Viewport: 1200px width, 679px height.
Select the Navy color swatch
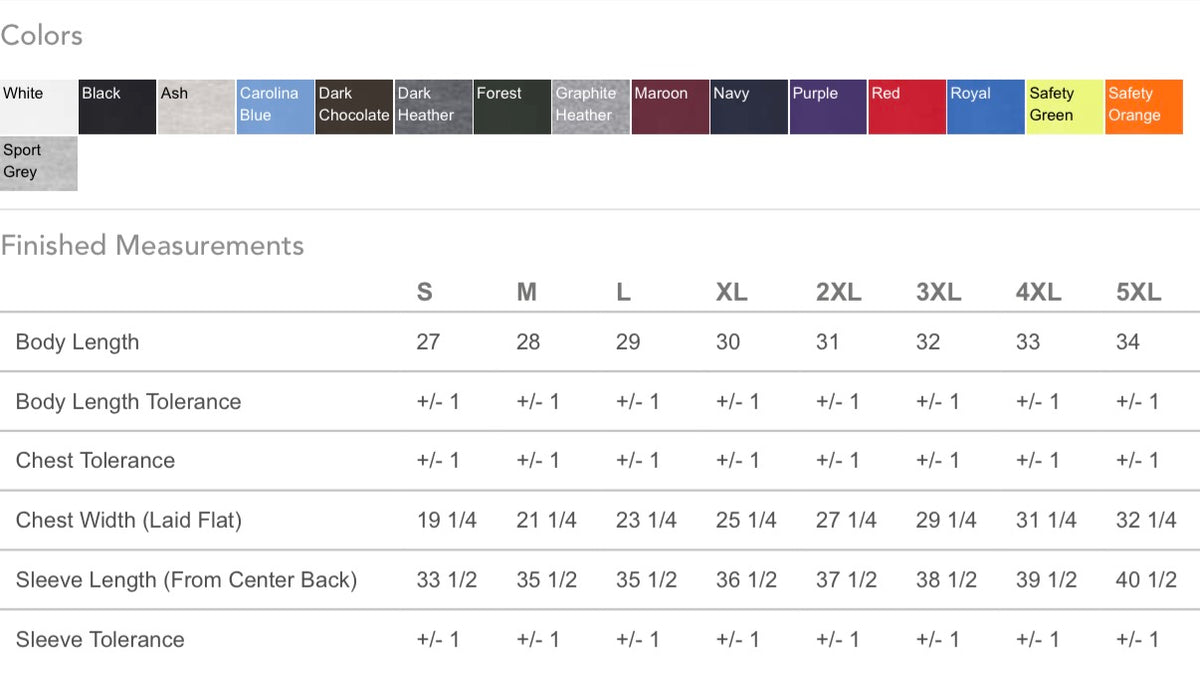pos(749,107)
